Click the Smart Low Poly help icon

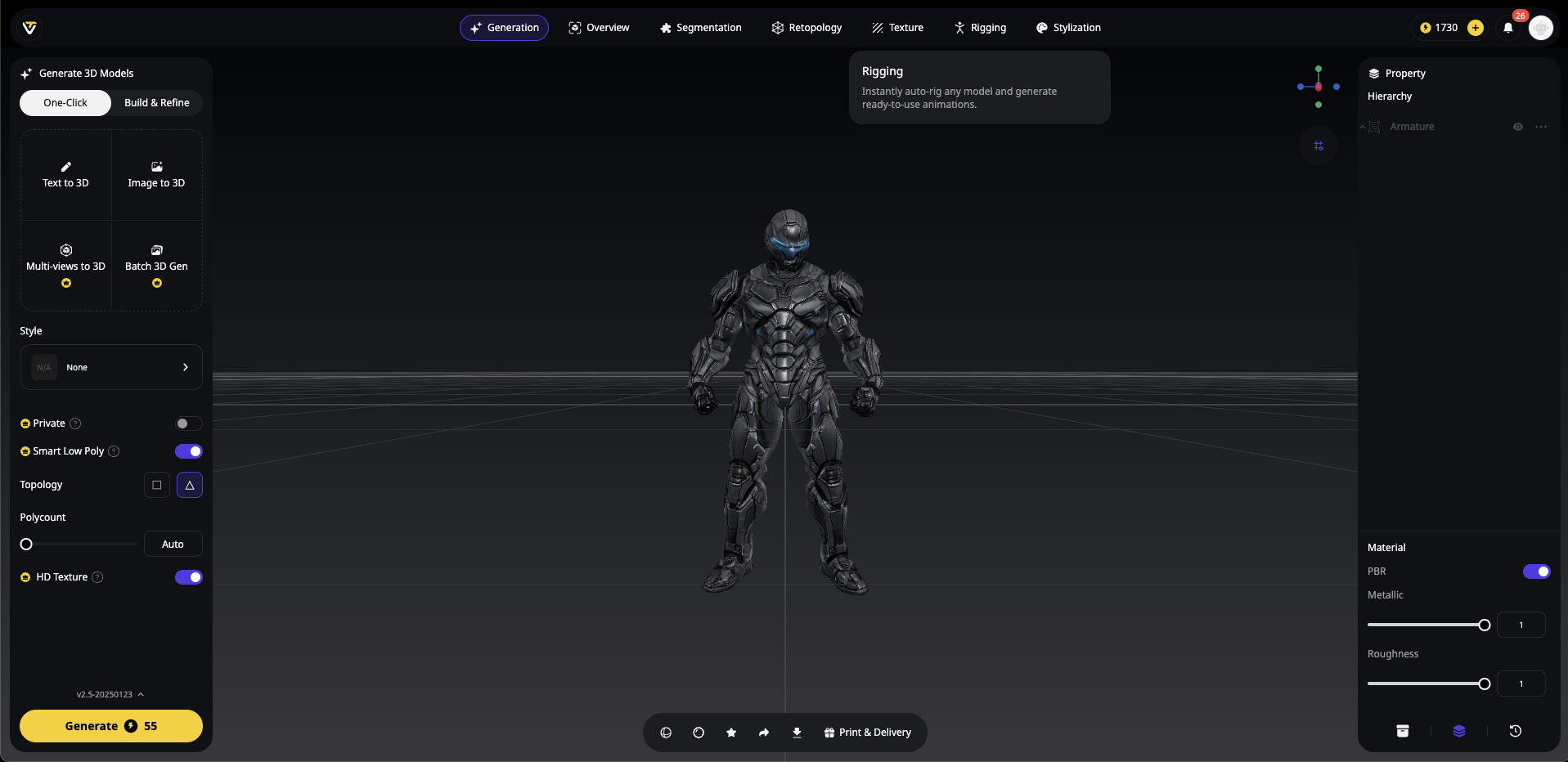tap(114, 451)
